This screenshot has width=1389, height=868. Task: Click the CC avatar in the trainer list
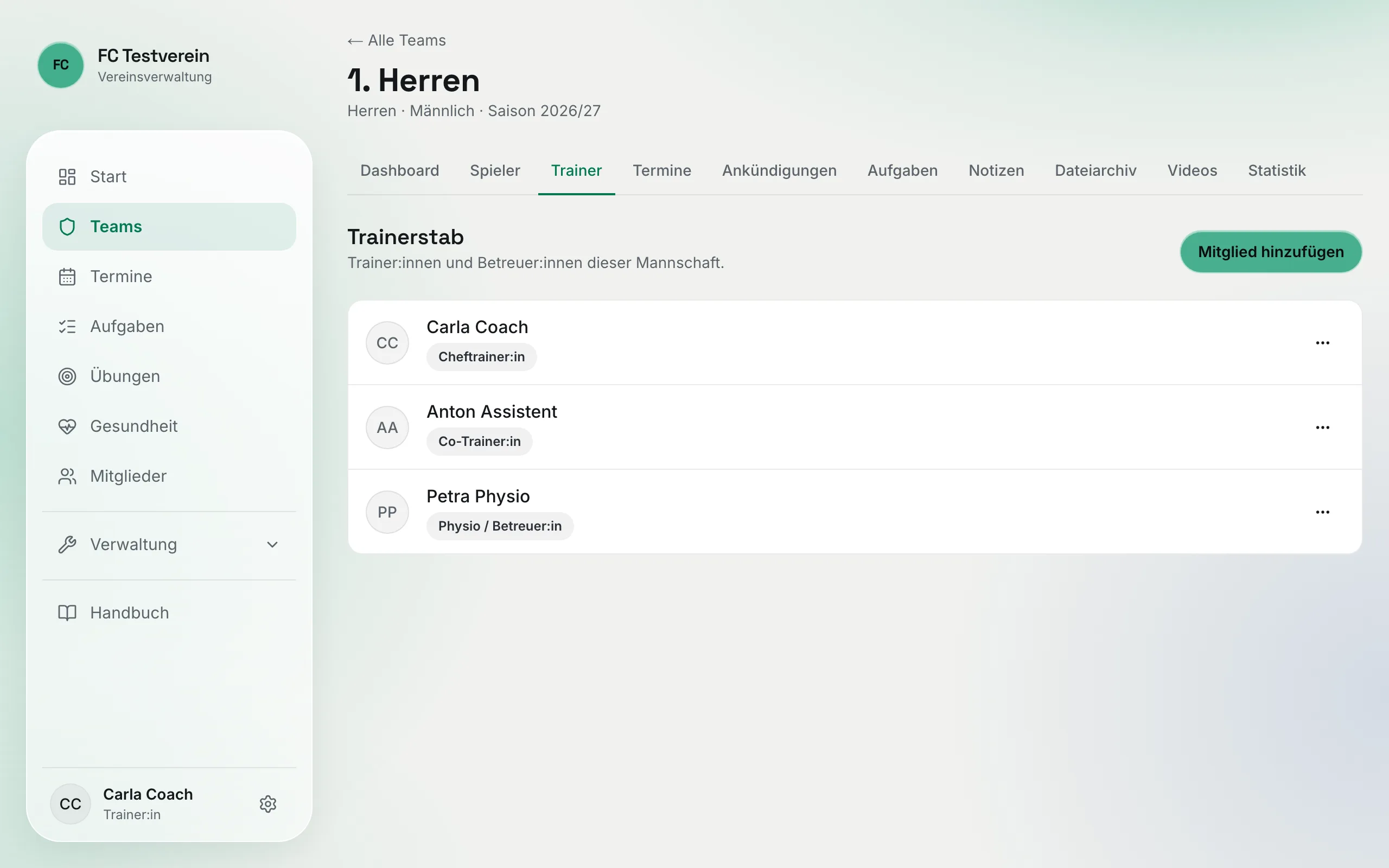click(387, 343)
